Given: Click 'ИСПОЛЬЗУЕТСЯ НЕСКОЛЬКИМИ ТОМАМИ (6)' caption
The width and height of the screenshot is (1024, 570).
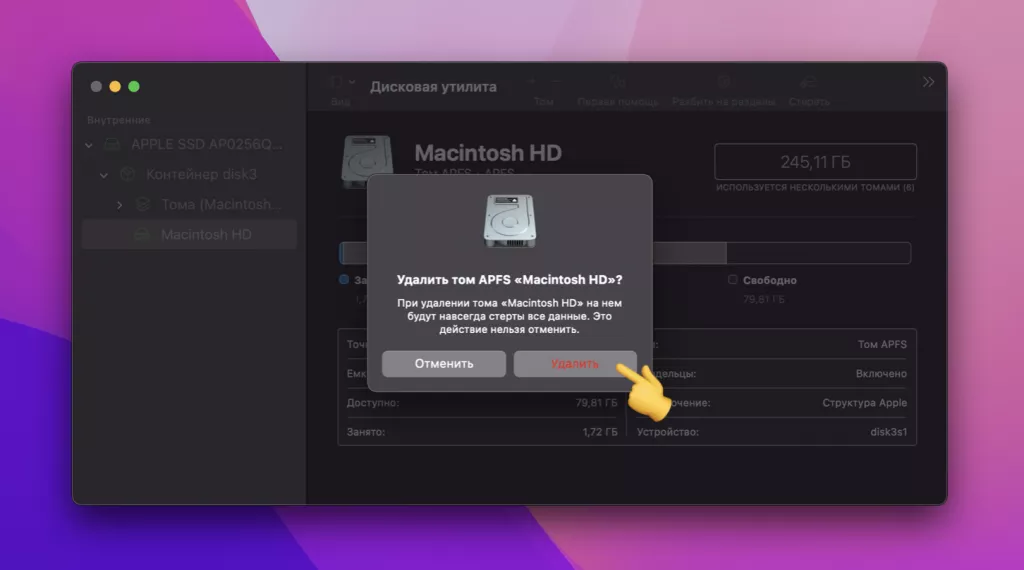Looking at the screenshot, I should pos(815,187).
